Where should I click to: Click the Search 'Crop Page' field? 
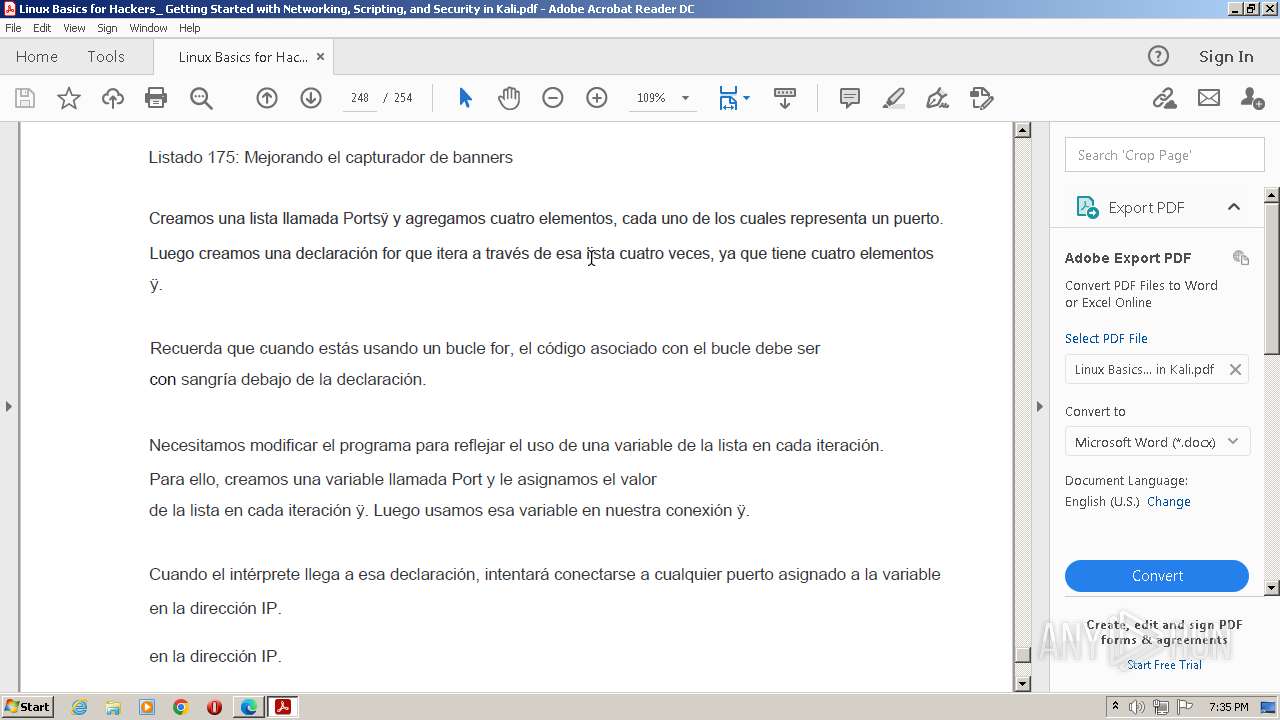(x=1164, y=155)
